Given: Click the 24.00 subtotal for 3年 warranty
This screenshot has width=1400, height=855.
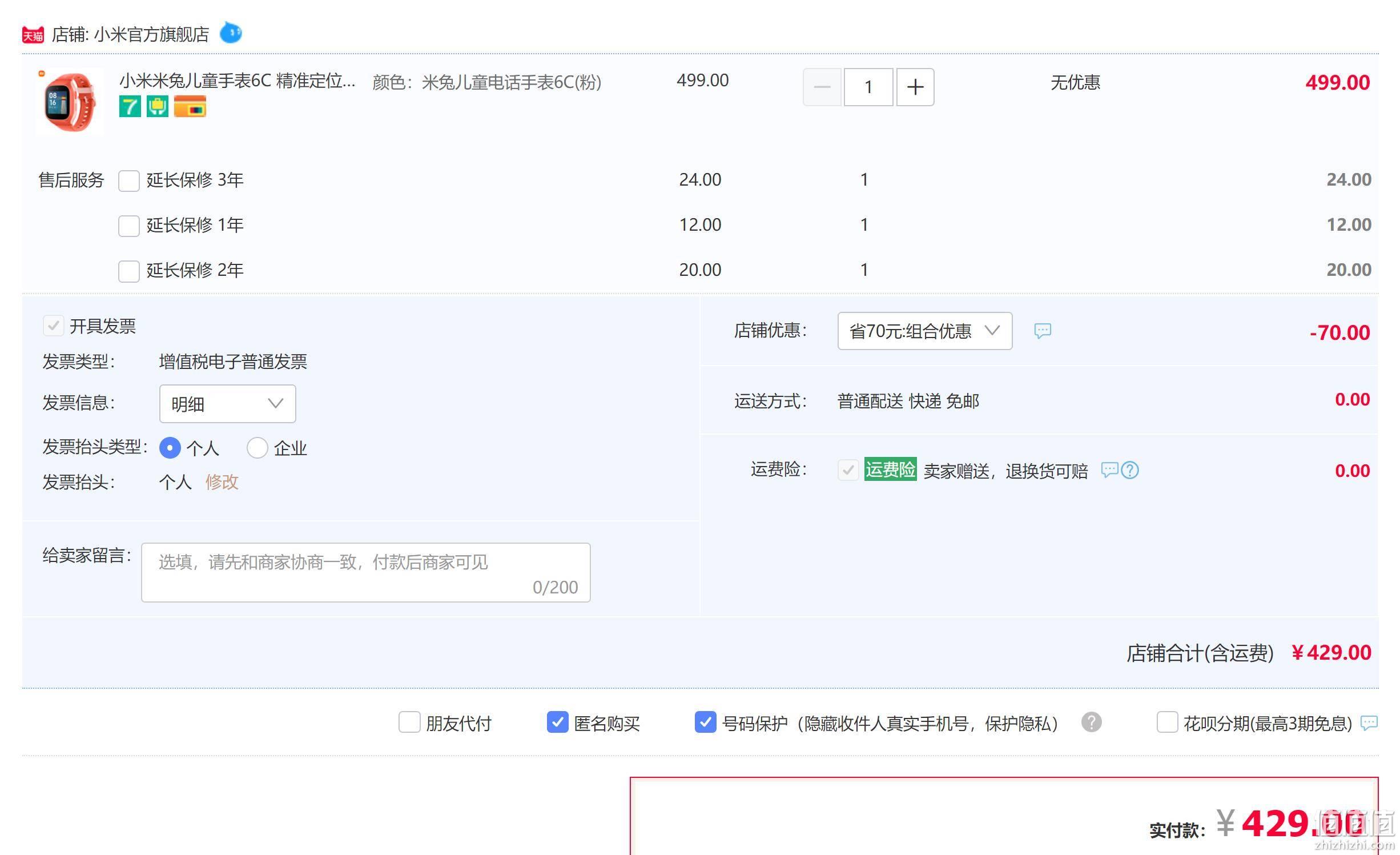Looking at the screenshot, I should pos(1349,179).
